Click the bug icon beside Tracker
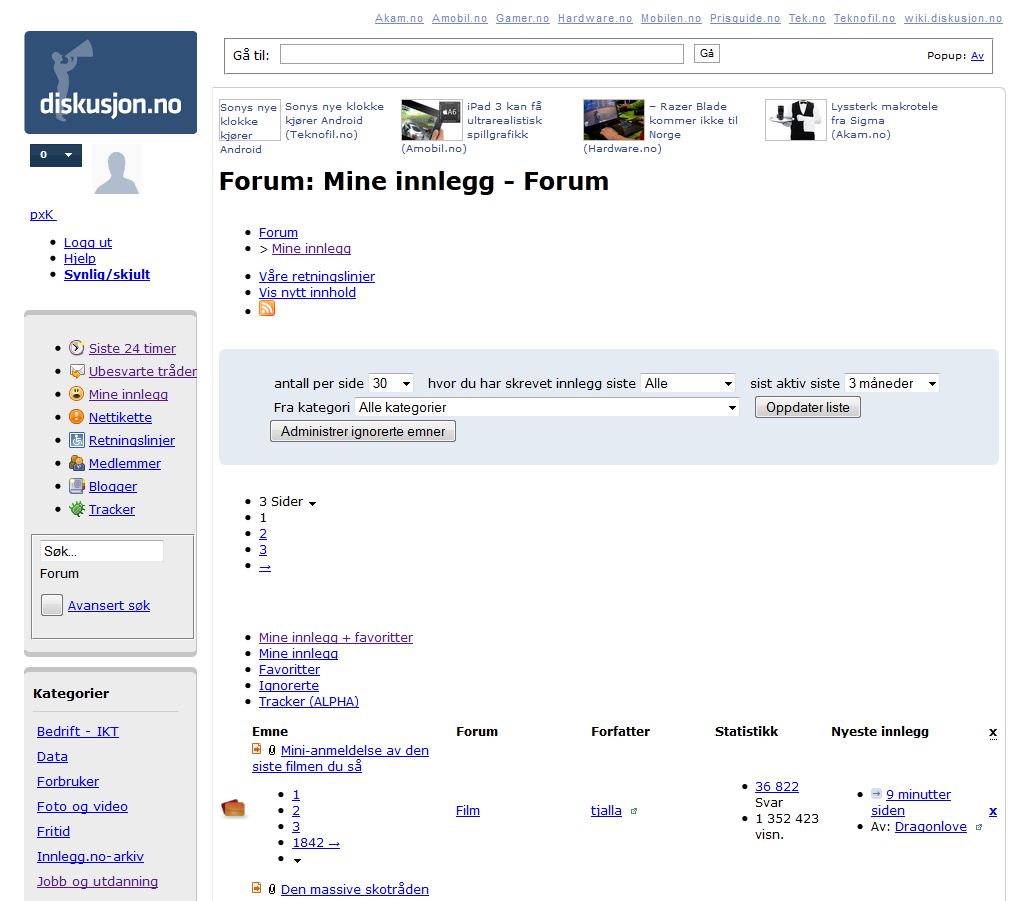Screen dimensions: 1024x901 pos(76,509)
